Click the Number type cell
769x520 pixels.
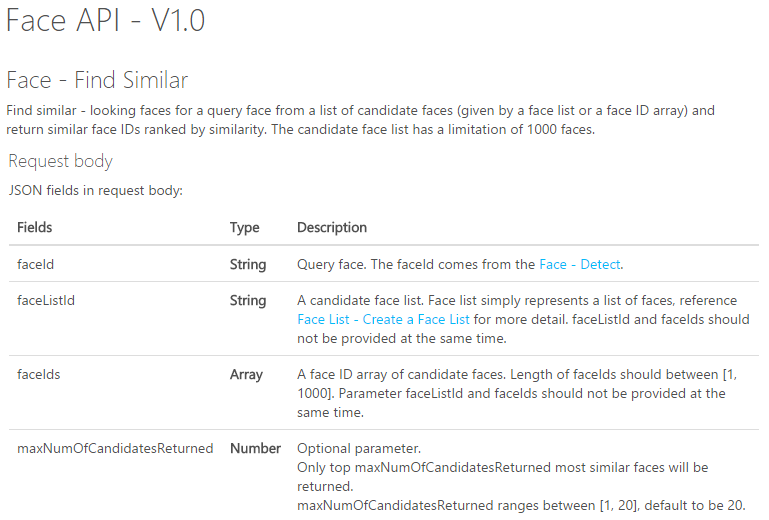click(x=256, y=448)
